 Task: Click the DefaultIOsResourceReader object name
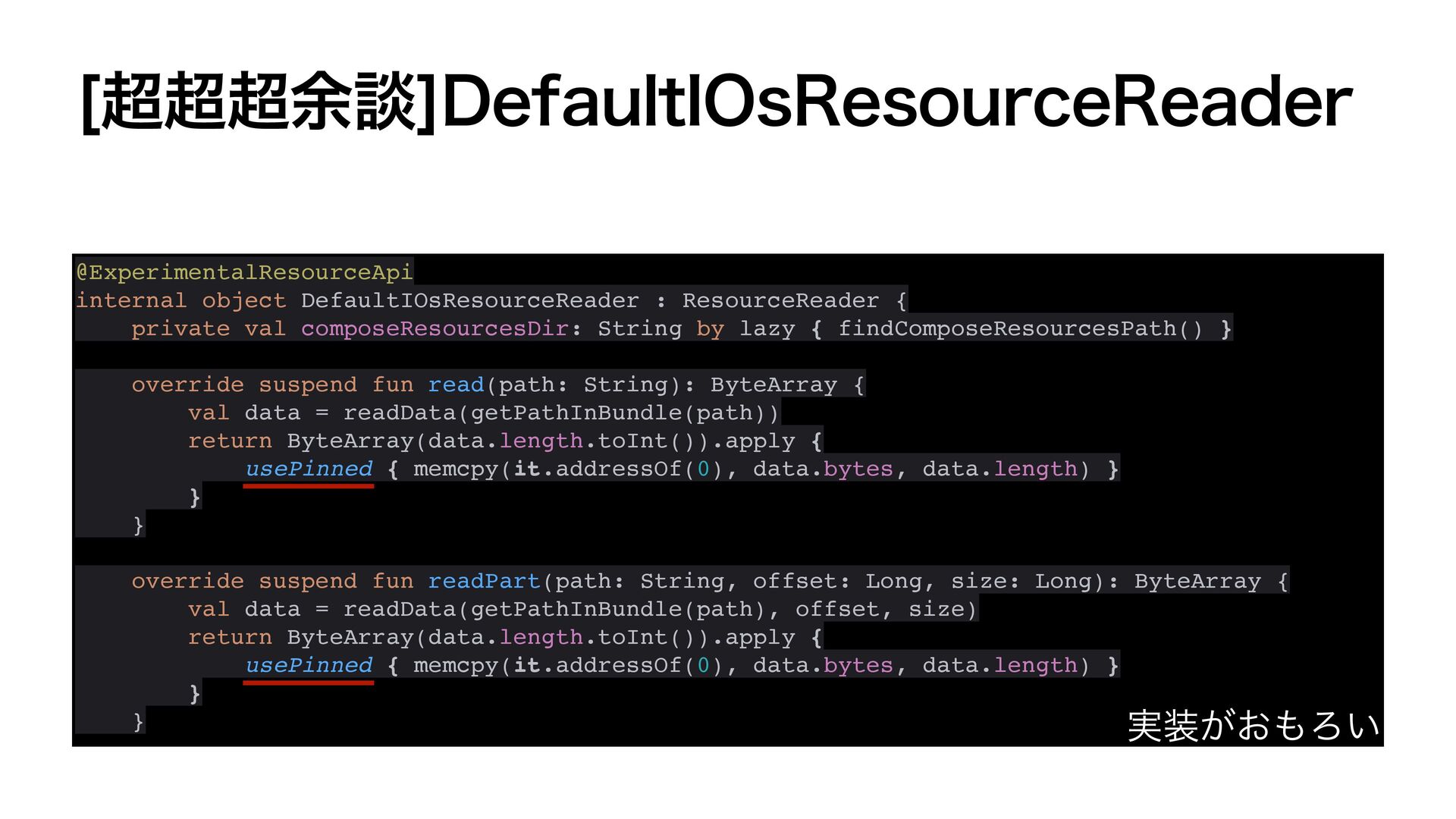[469, 300]
